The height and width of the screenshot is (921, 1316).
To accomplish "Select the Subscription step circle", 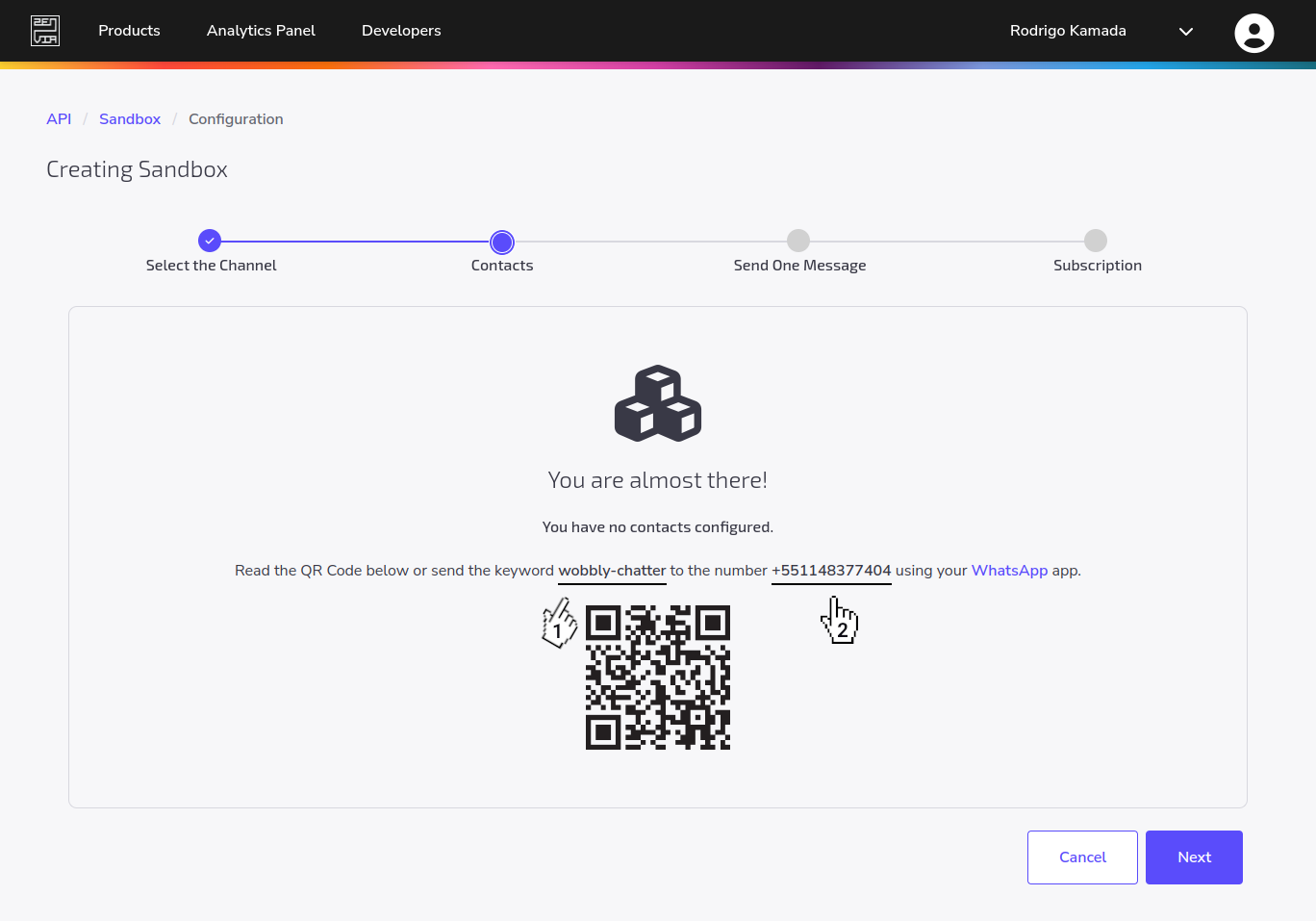I will pyautogui.click(x=1096, y=241).
